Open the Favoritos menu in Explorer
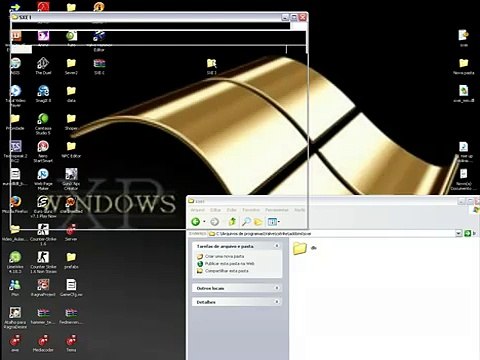Screen dimensions: 480x360 pyautogui.click(x=251, y=210)
